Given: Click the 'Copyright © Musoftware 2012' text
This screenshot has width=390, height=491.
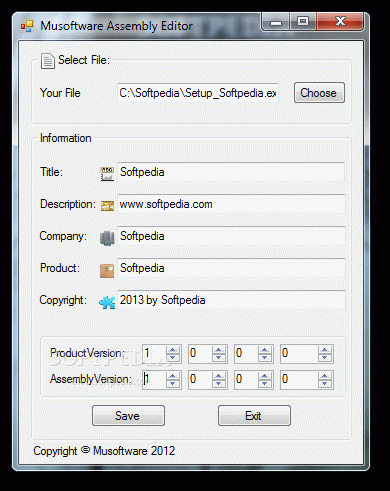Looking at the screenshot, I should click(x=104, y=451).
